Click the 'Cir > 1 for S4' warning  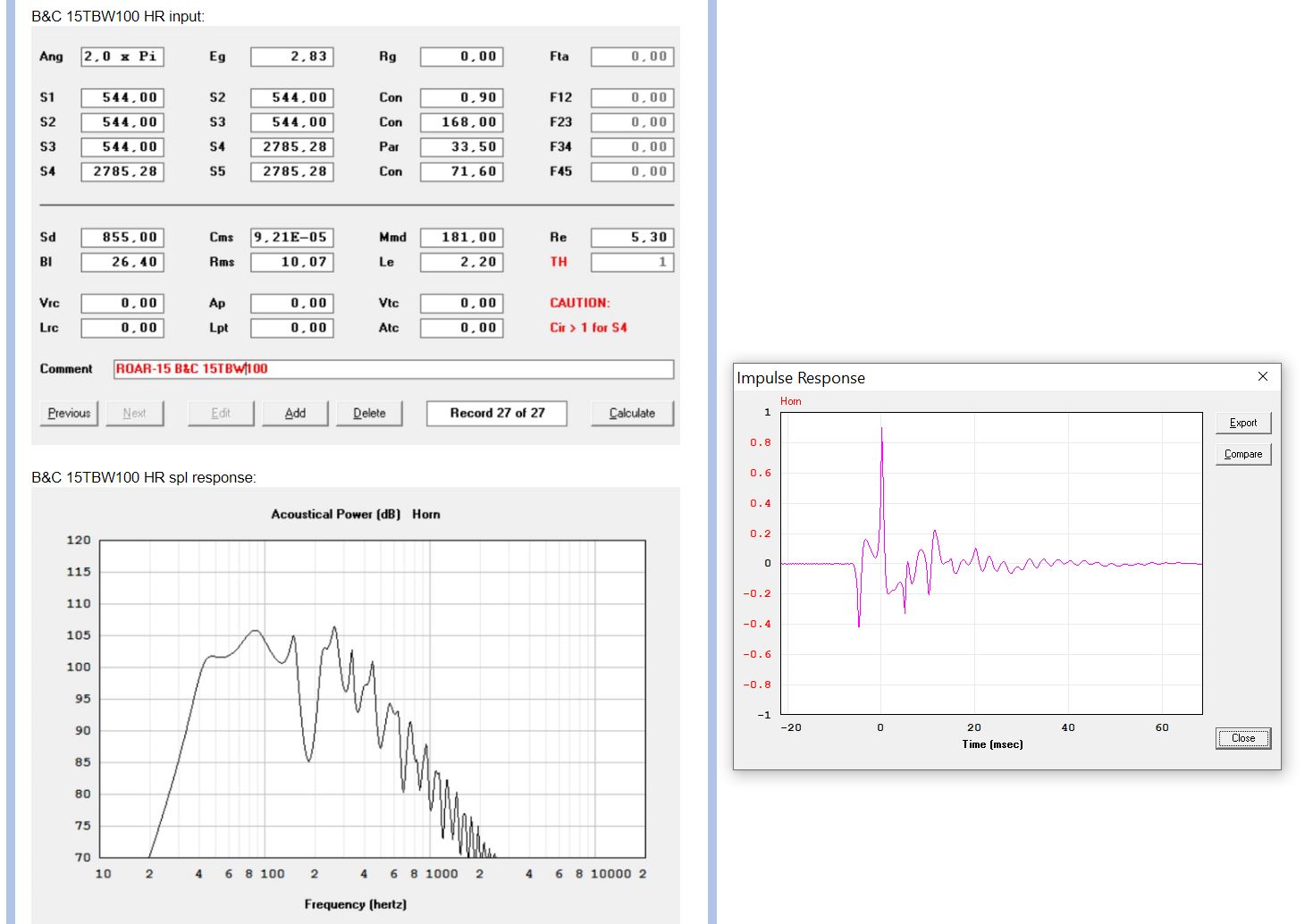pos(588,328)
